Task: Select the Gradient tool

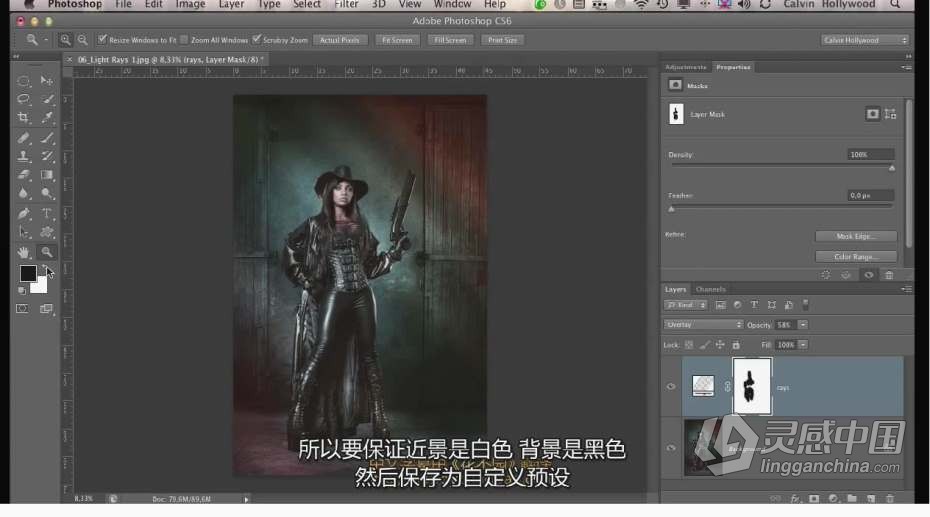Action: pos(46,175)
